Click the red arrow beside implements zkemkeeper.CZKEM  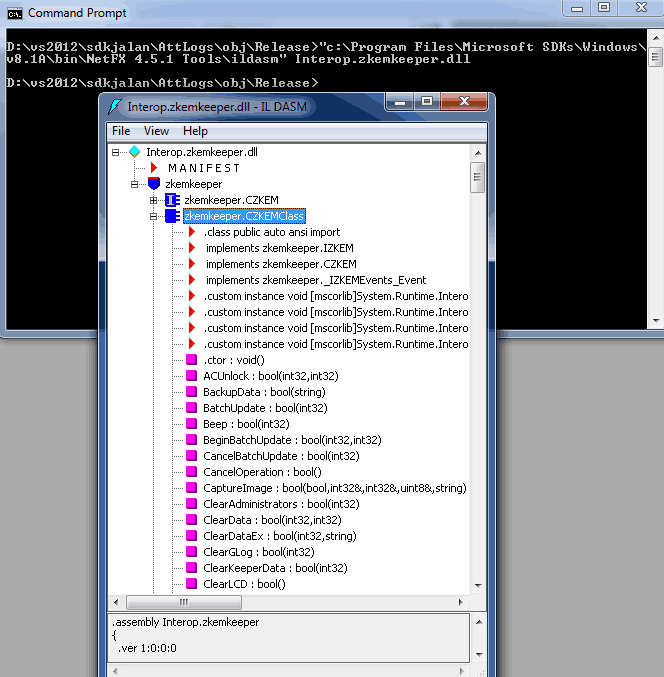192,264
